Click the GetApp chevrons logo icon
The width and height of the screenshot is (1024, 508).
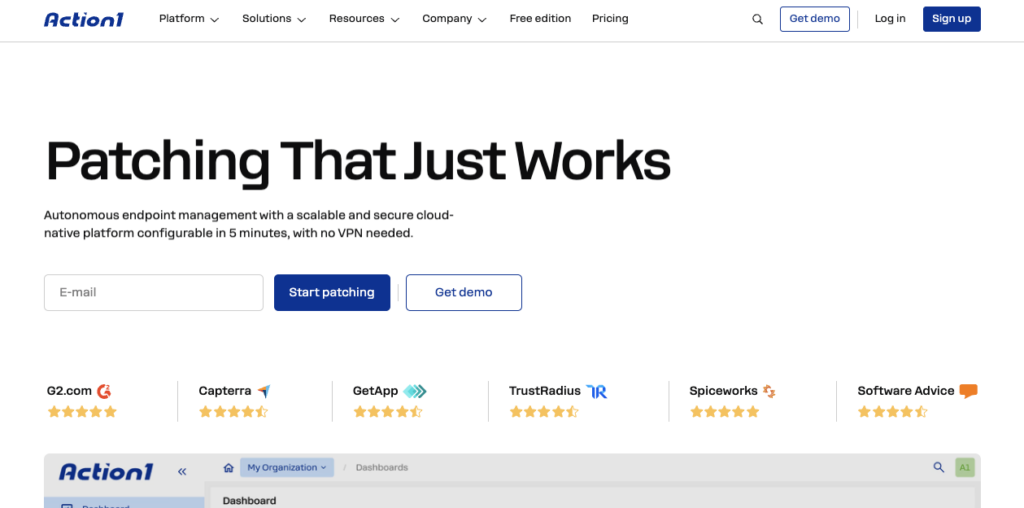414,391
